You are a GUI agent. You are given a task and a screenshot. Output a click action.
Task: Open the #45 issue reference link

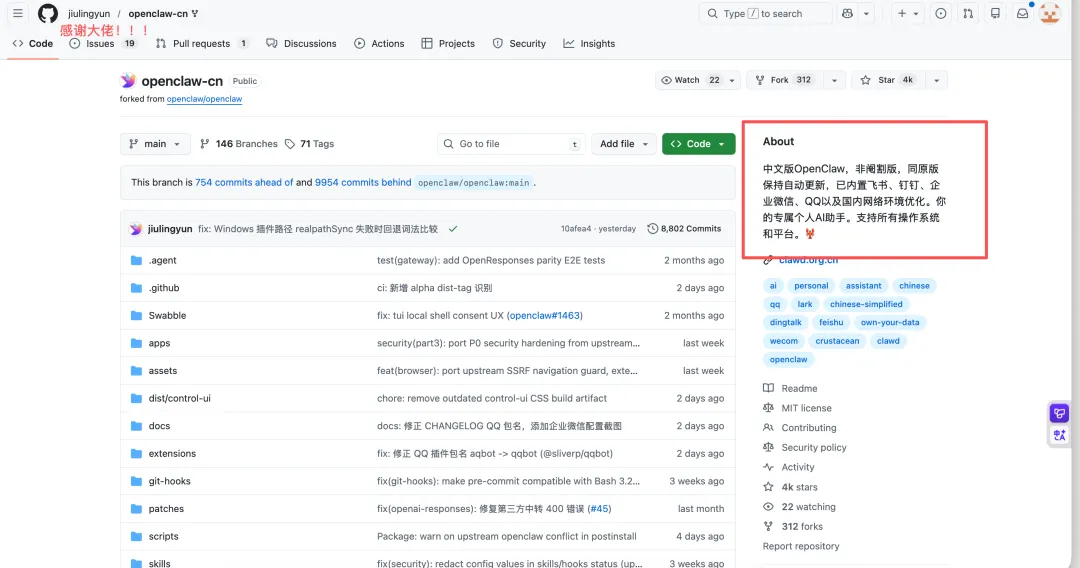599,509
